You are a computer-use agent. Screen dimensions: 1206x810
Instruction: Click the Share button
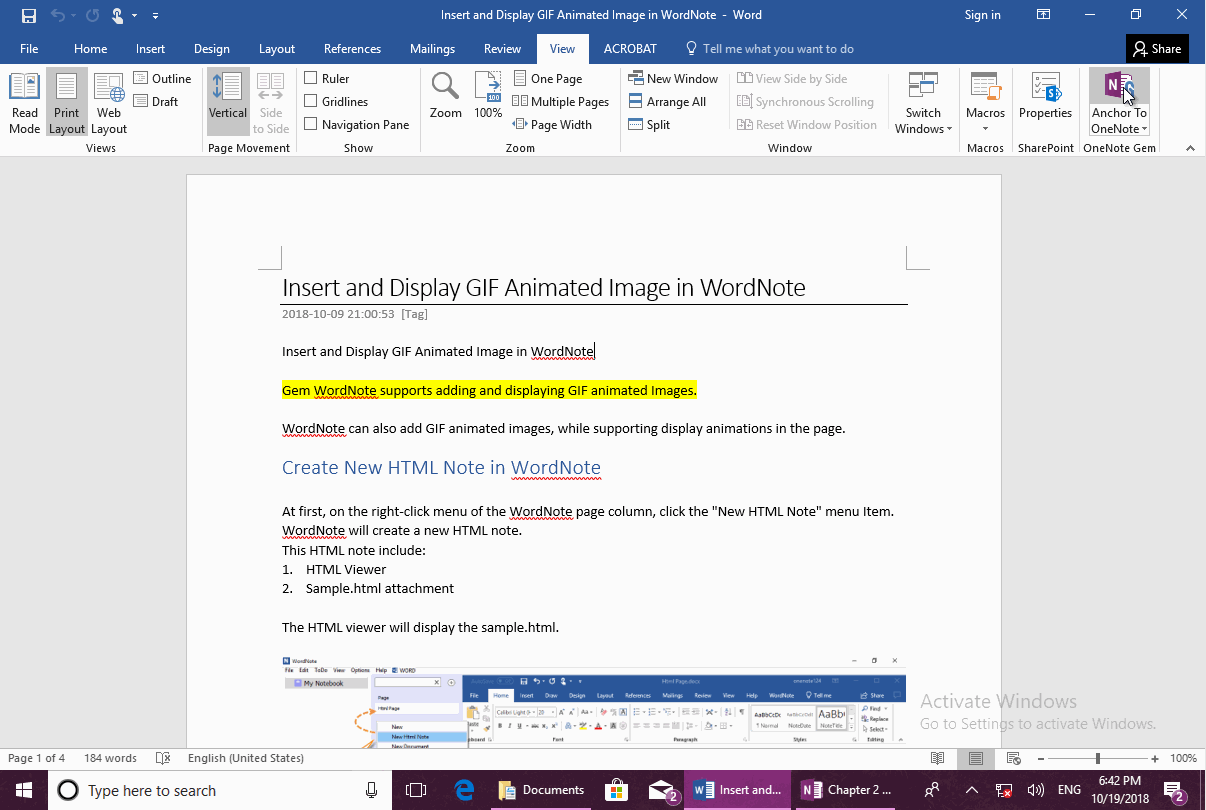click(1157, 49)
